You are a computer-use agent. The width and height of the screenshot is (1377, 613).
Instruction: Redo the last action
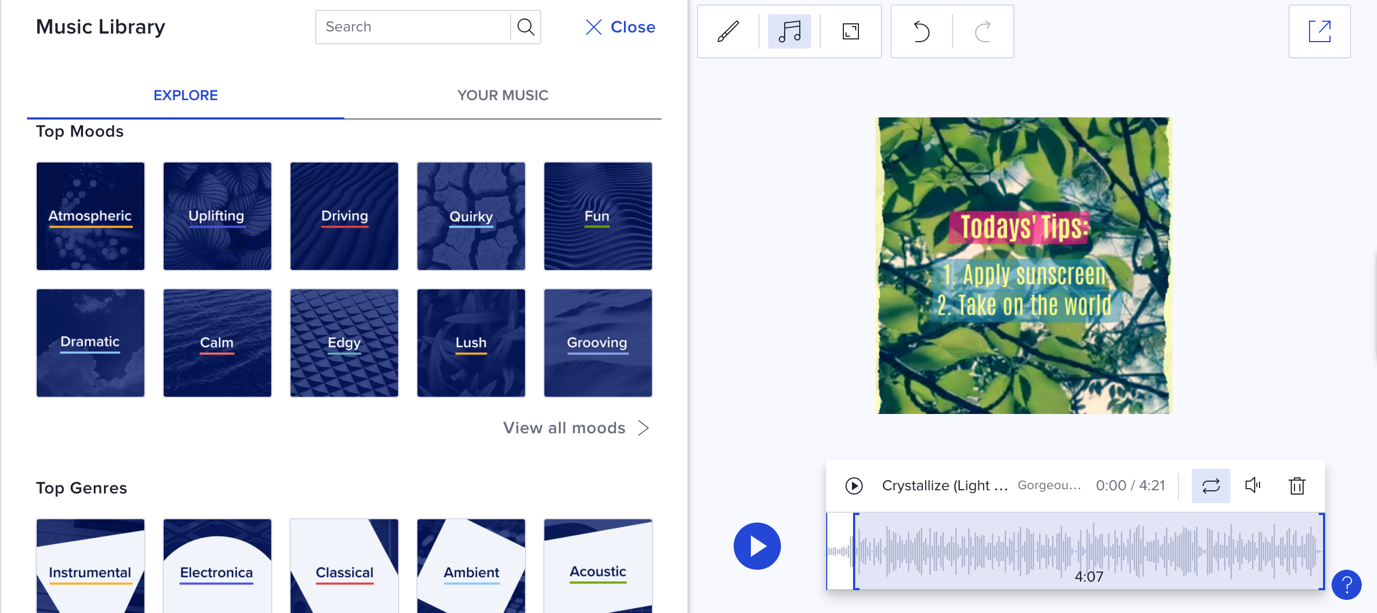[x=983, y=31]
